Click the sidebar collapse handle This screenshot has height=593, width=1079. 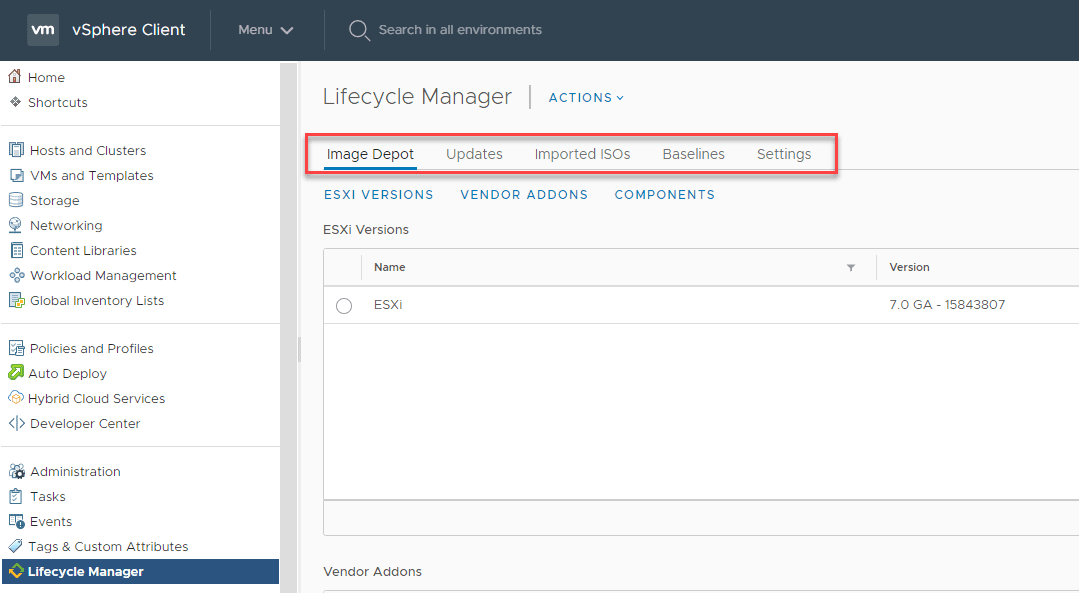coord(299,348)
